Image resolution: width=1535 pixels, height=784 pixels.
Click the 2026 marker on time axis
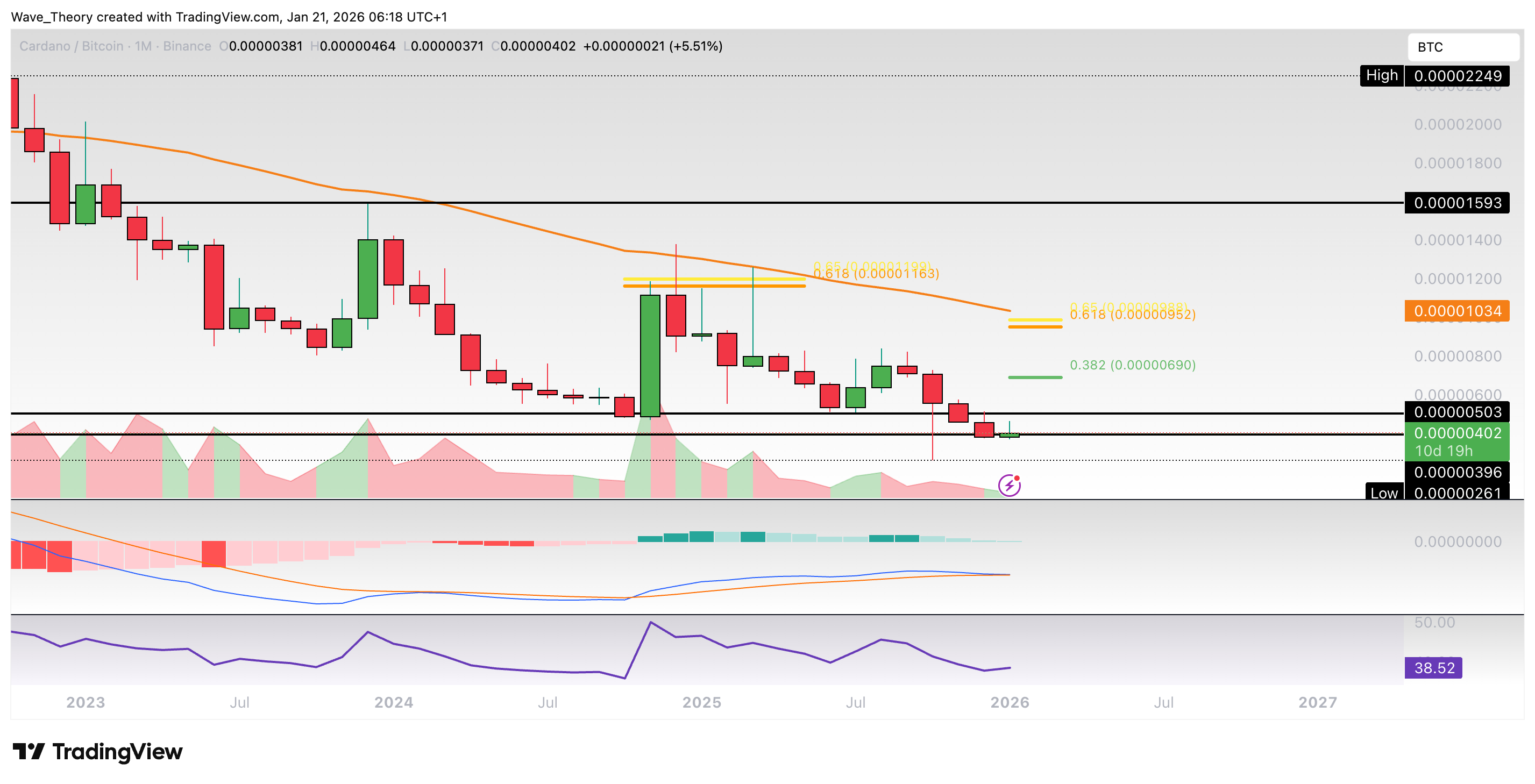click(x=1010, y=702)
